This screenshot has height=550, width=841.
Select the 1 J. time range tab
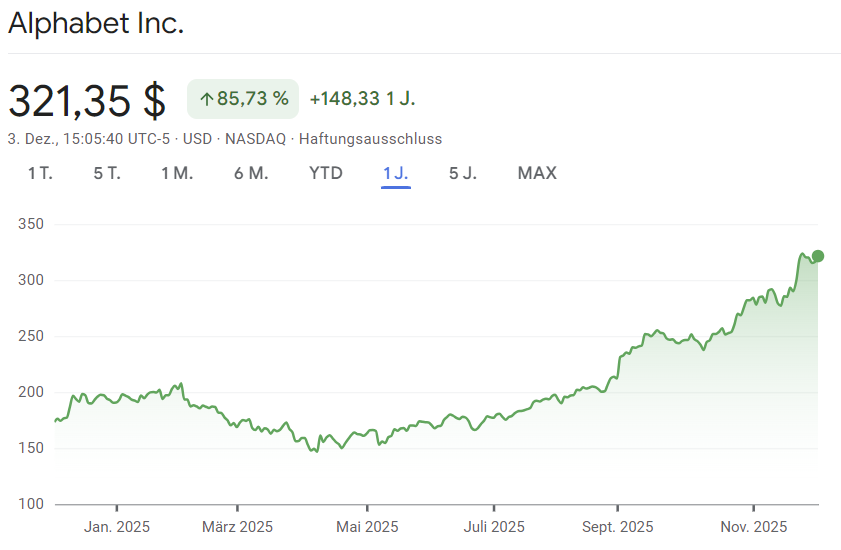point(396,173)
